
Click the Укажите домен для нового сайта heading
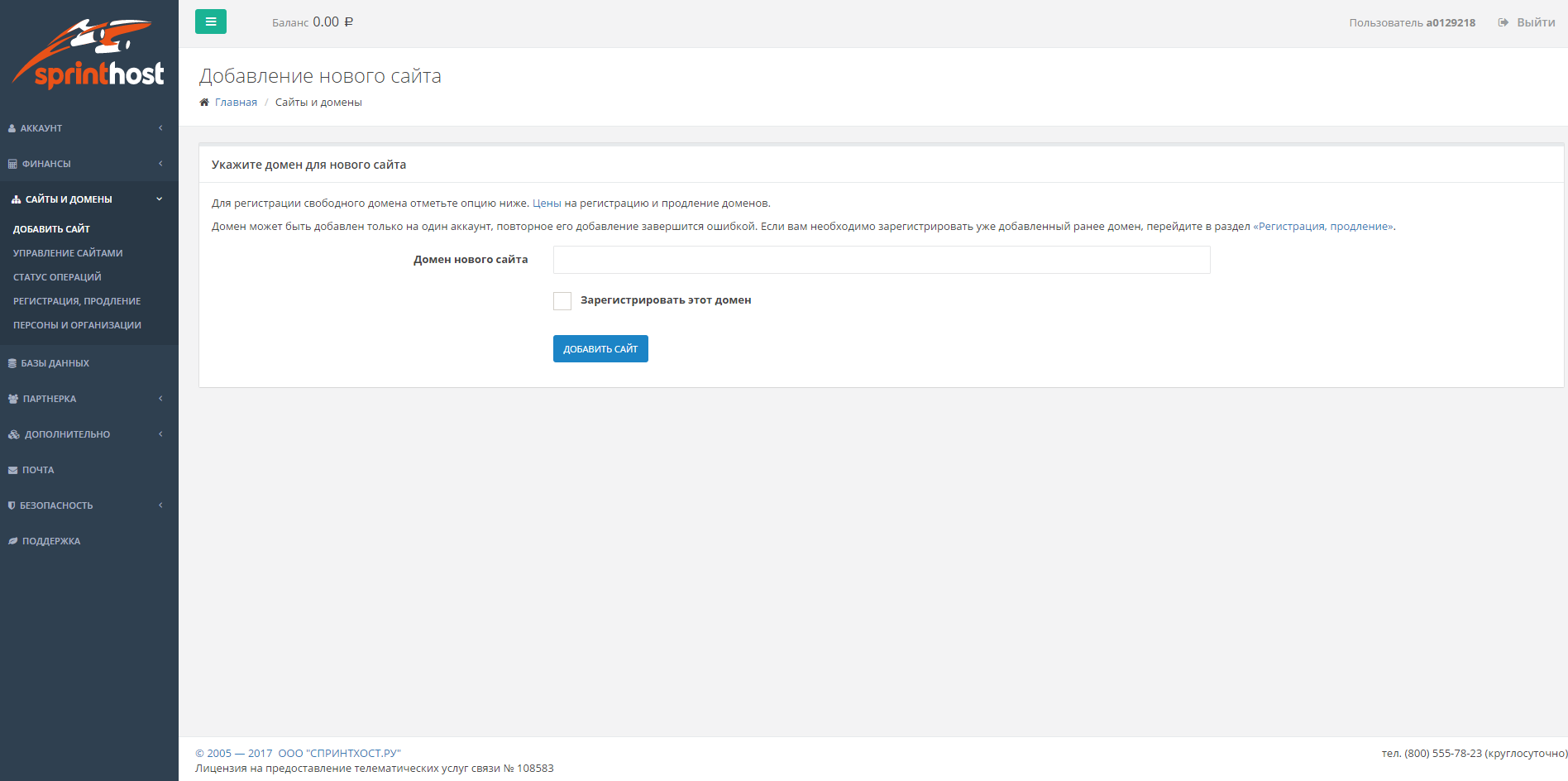coord(308,165)
